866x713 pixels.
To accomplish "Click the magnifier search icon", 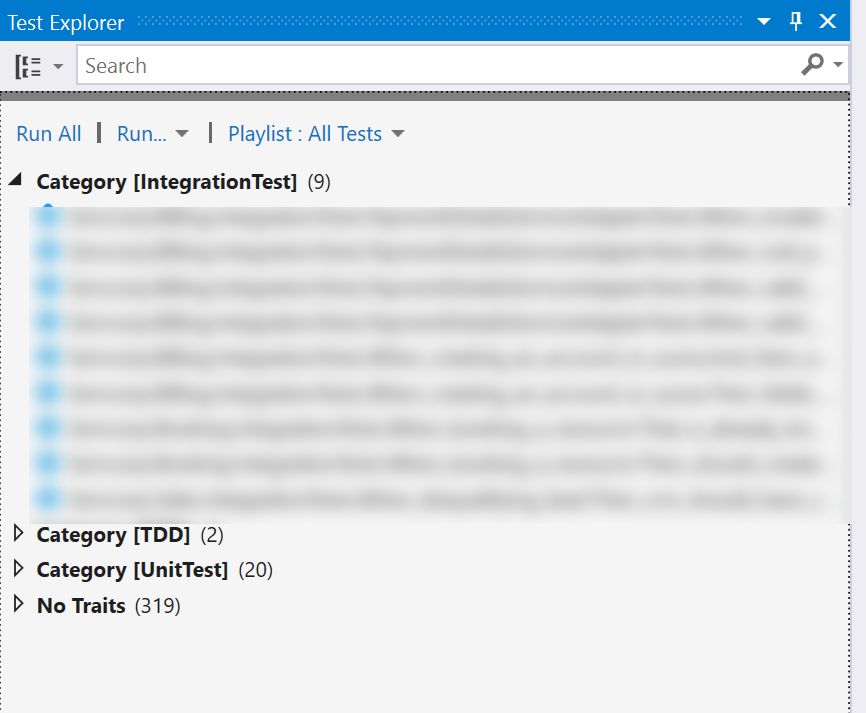I will (x=812, y=65).
